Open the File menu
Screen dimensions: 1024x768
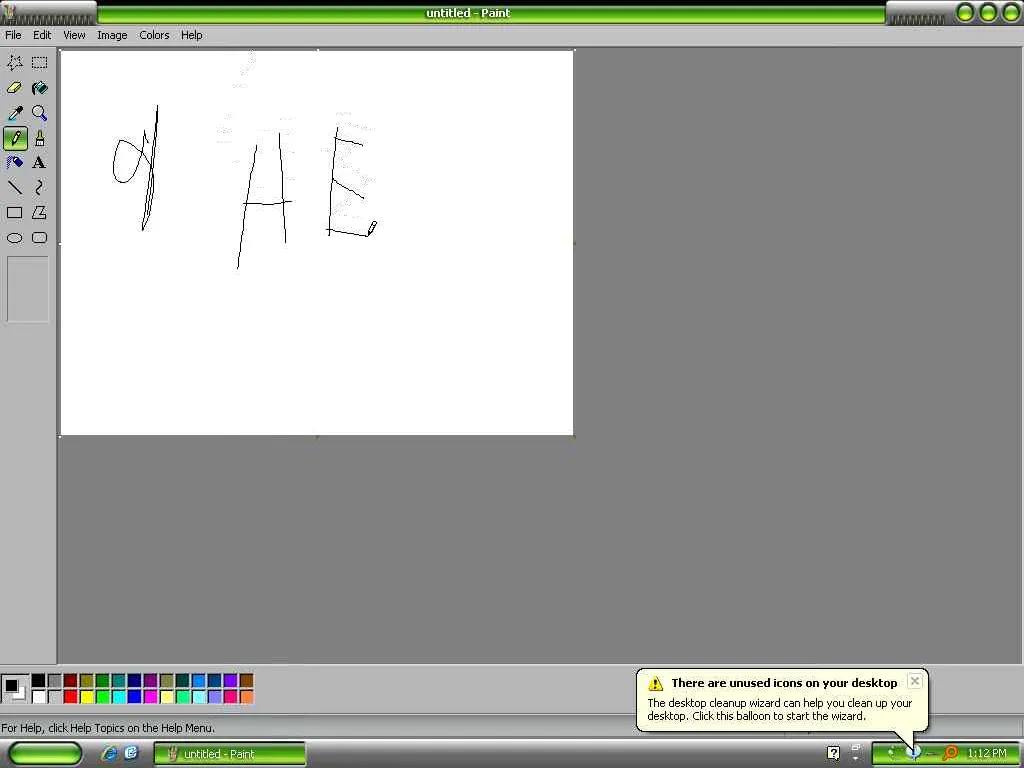point(13,35)
